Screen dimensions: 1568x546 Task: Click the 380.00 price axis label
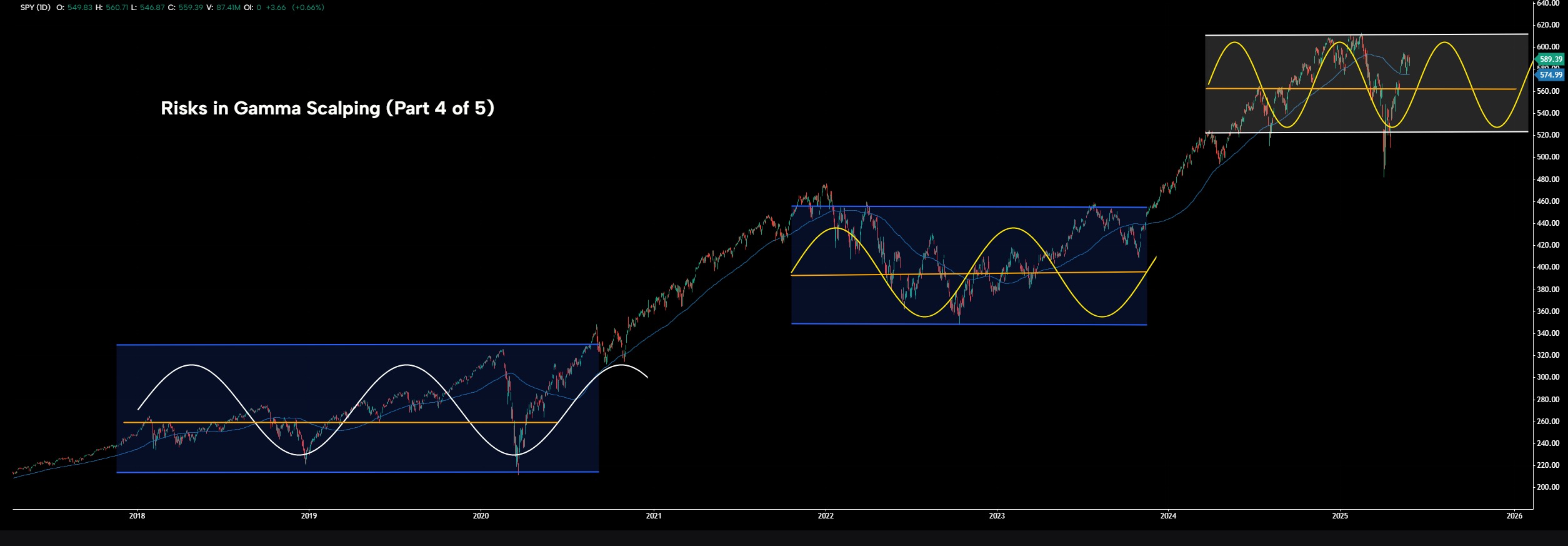[x=1548, y=290]
